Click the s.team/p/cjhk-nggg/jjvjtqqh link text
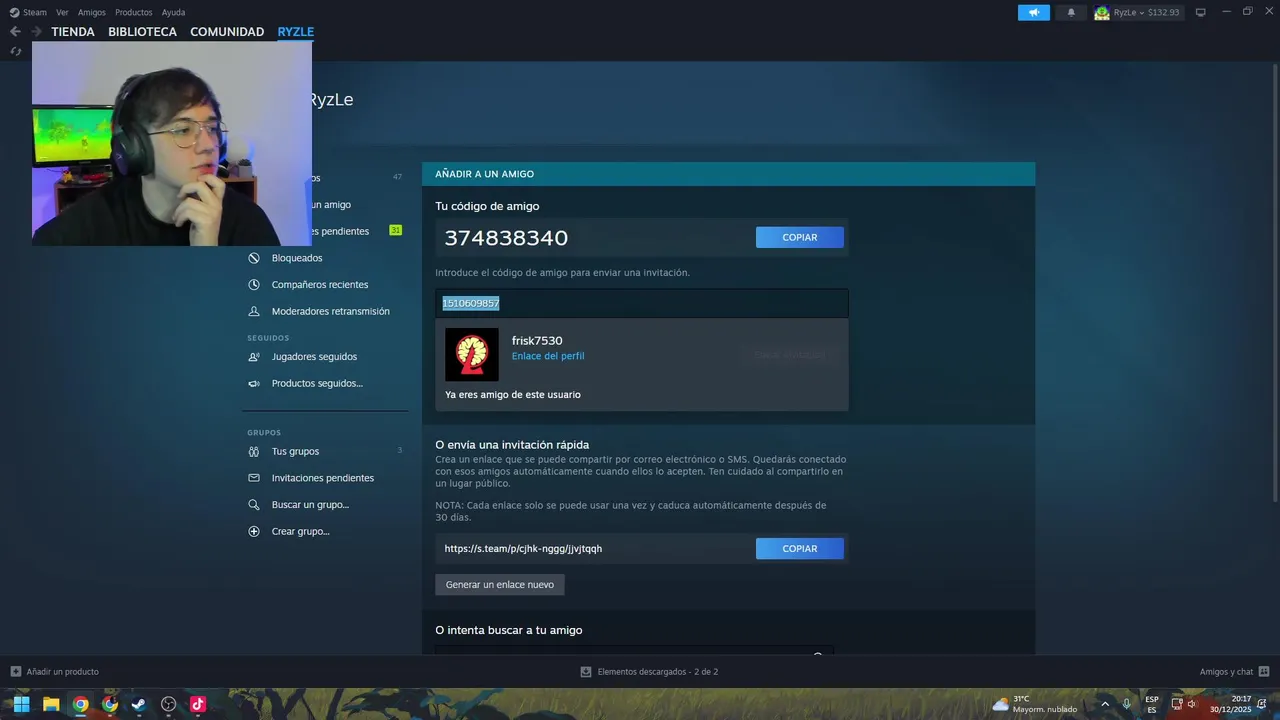1280x720 pixels. point(523,548)
